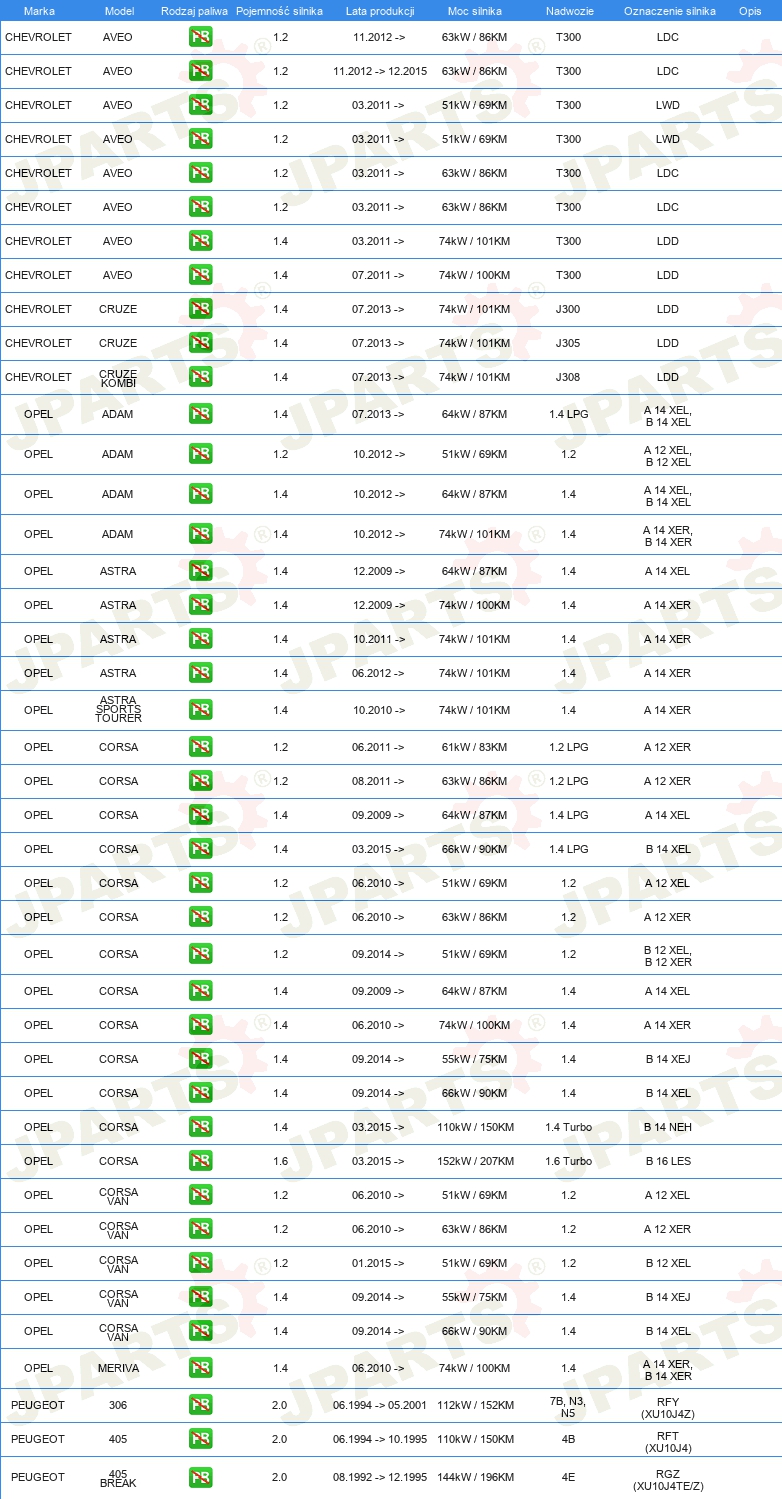Click the Nadwozie column header
Viewport: 782px width, 1499px height.
[x=568, y=11]
